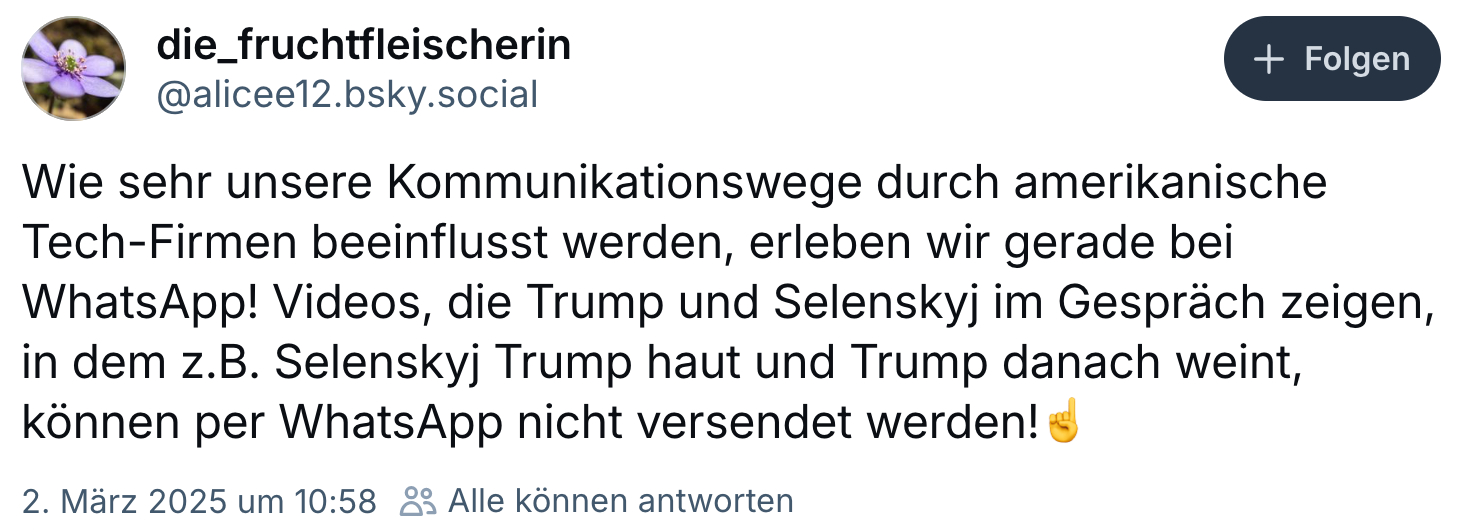1474x530 pixels.
Task: Click the pointing-up finger emoji
Action: pyautogui.click(x=1062, y=424)
